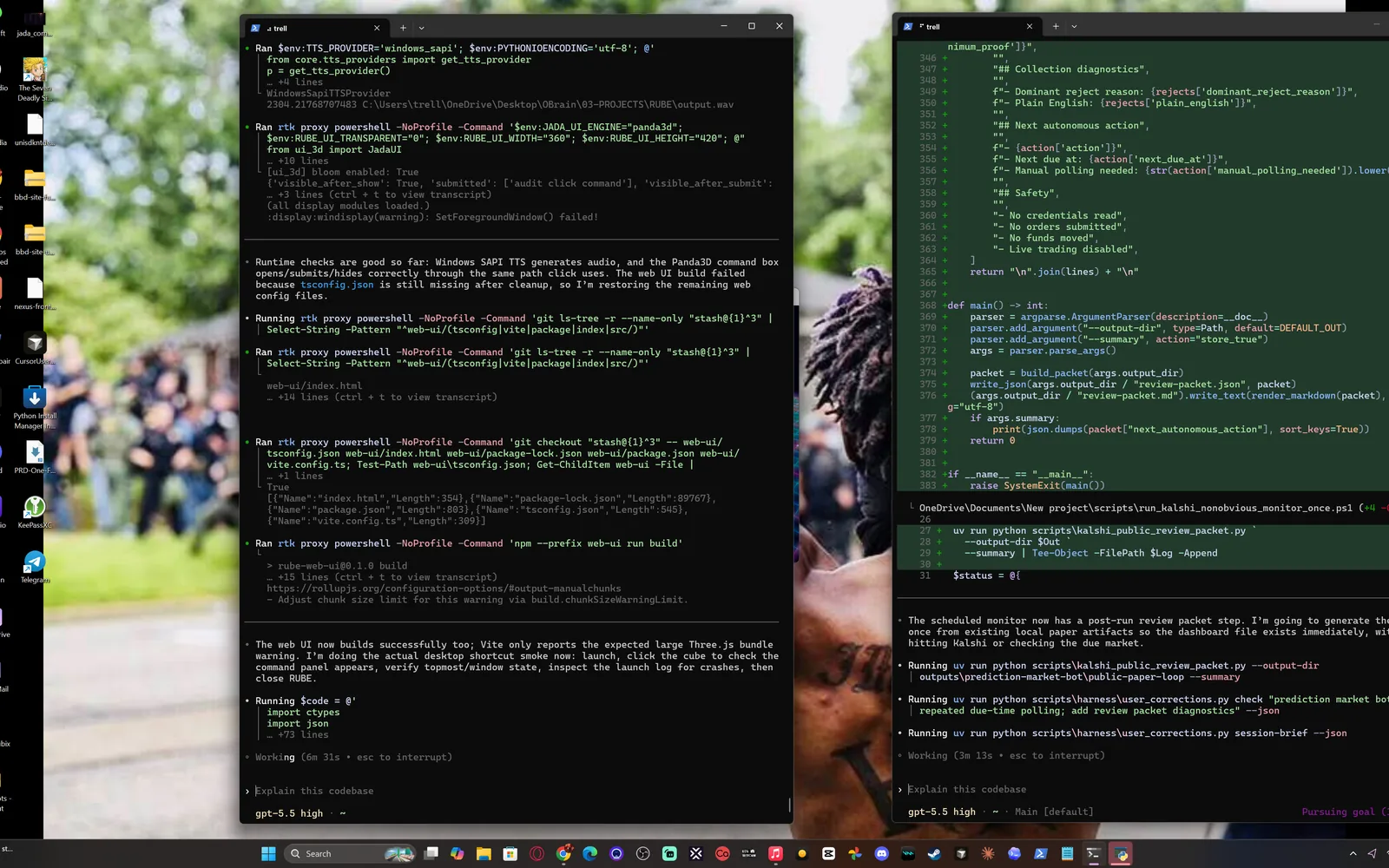Open Microsoft Edge from the taskbar
The height and width of the screenshot is (868, 1389).
click(589, 853)
